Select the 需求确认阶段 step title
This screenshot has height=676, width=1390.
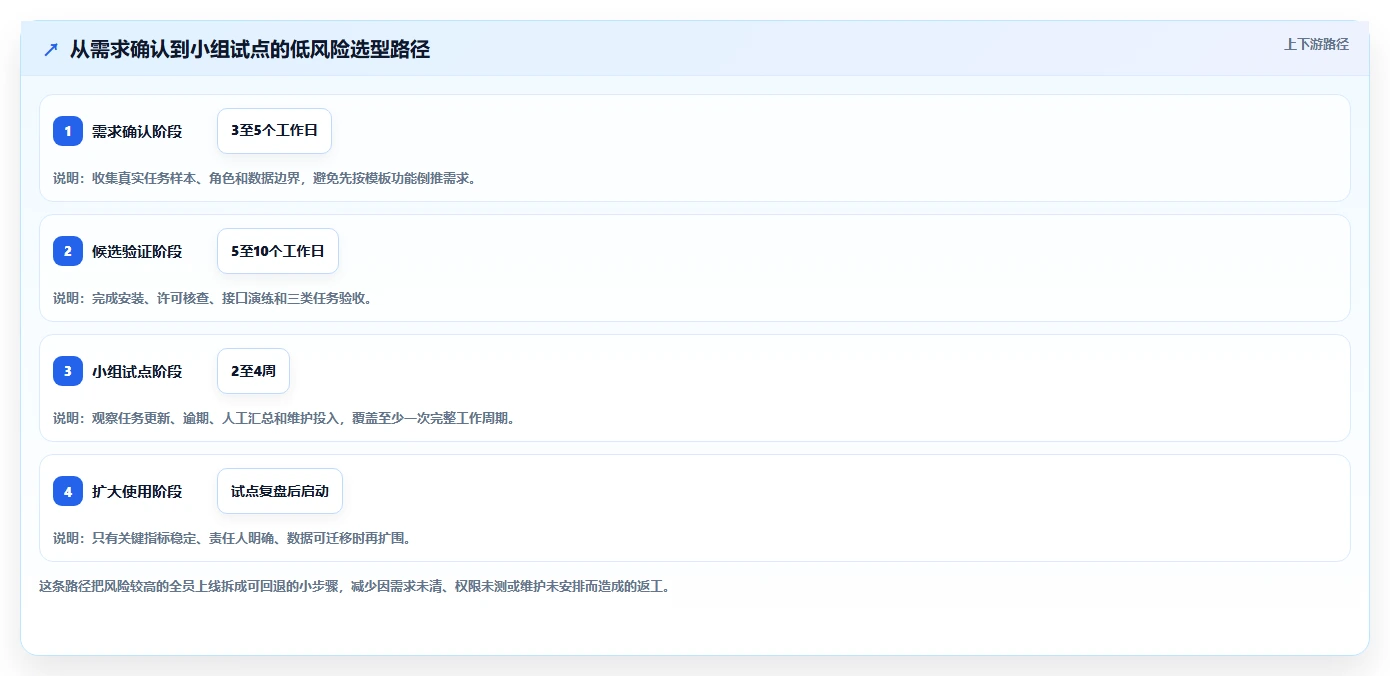137,131
